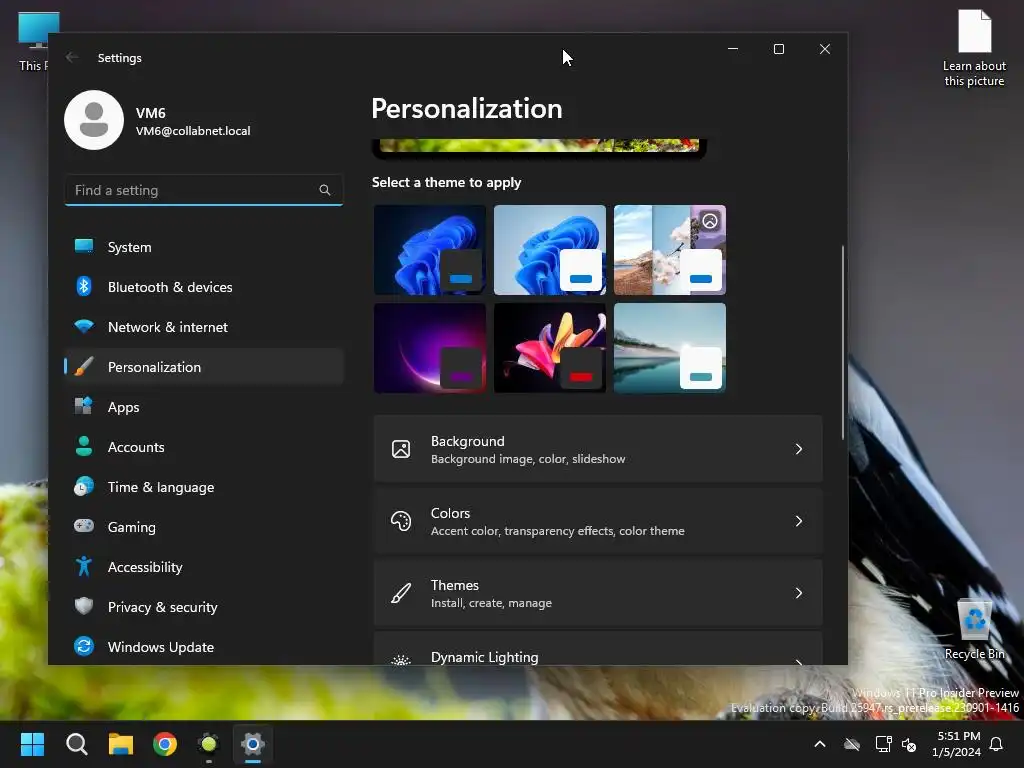The width and height of the screenshot is (1024, 768).
Task: Click the muted volume tray icon
Action: pyautogui.click(x=909, y=744)
